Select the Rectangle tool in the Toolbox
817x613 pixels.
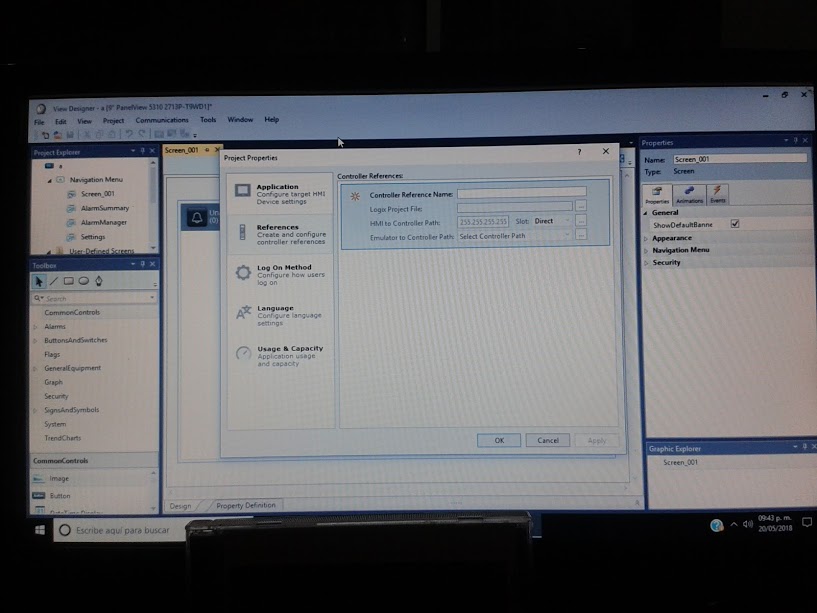coord(68,280)
